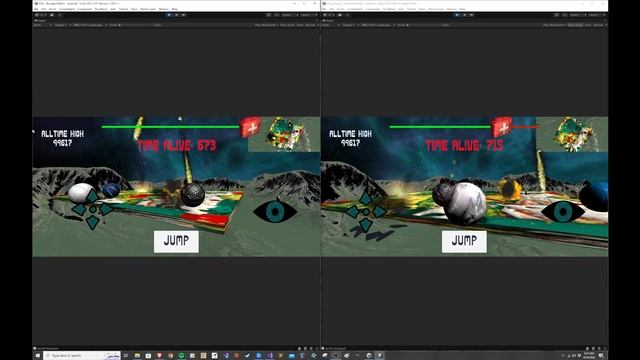Click Play button in left Unity editor
Viewport: 640px width, 360px height.
[x=169, y=15]
